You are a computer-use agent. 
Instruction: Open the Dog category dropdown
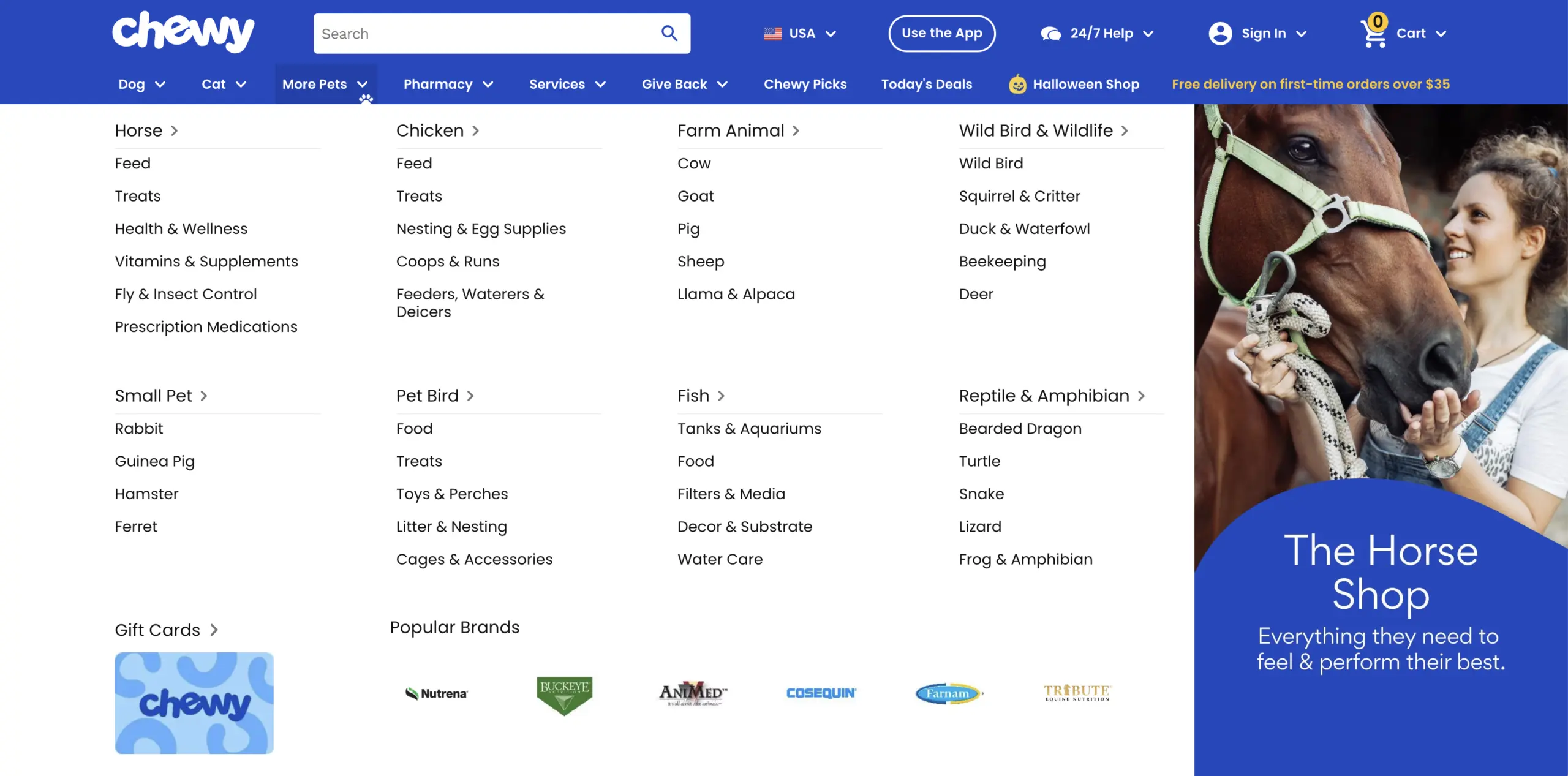pos(141,85)
